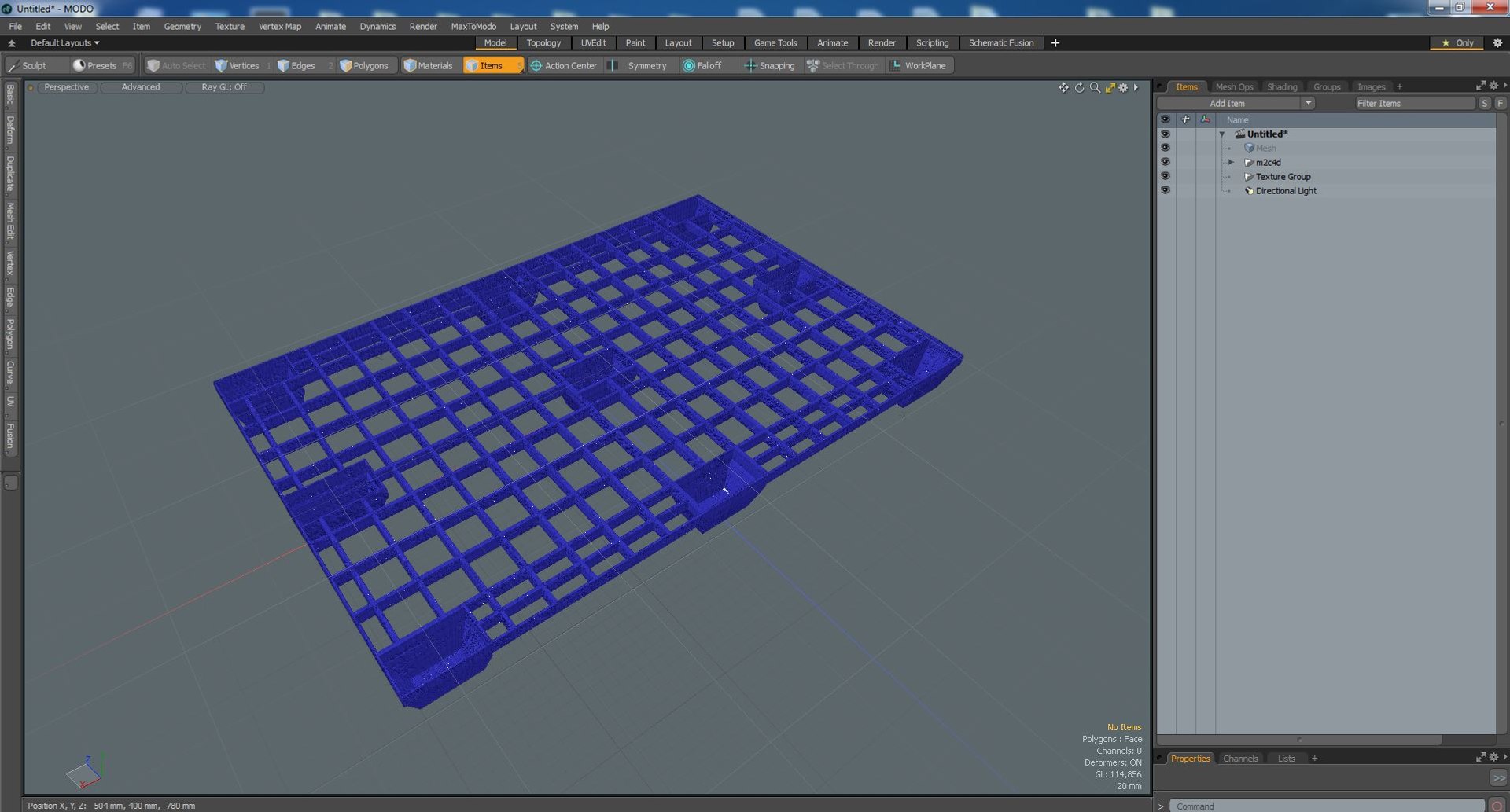
Task: Toggle visibility of Directional Light
Action: [x=1165, y=190]
